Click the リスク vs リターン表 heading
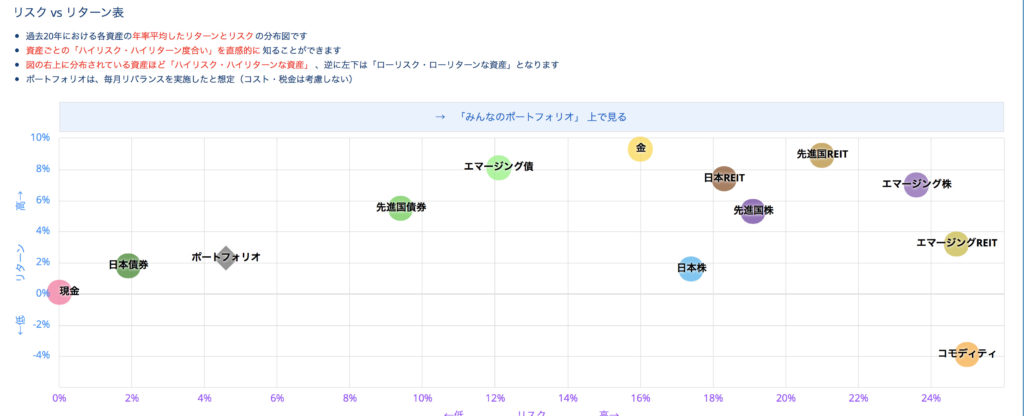The width and height of the screenshot is (1024, 416). click(x=69, y=12)
